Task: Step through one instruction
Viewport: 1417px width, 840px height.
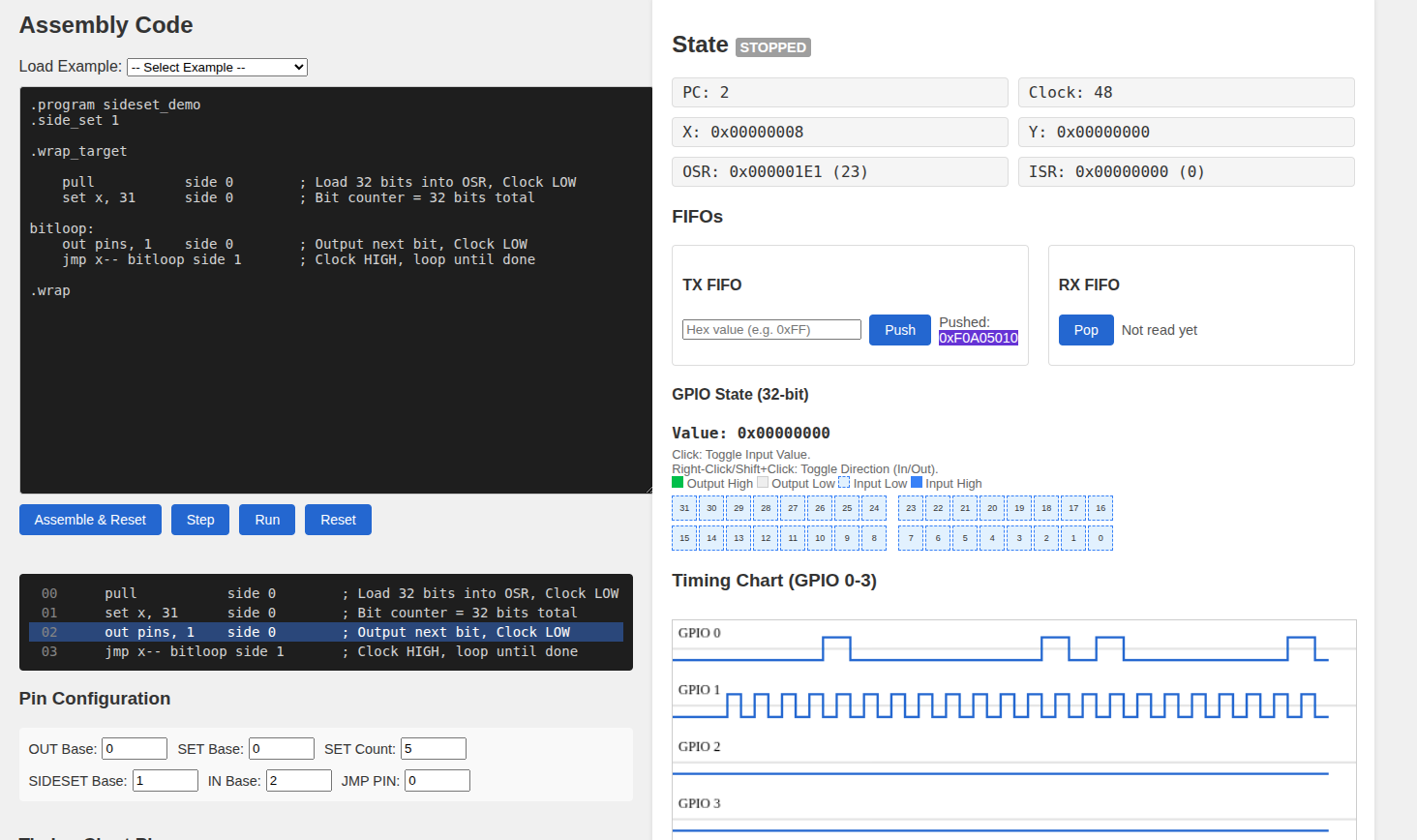Action: [x=199, y=520]
